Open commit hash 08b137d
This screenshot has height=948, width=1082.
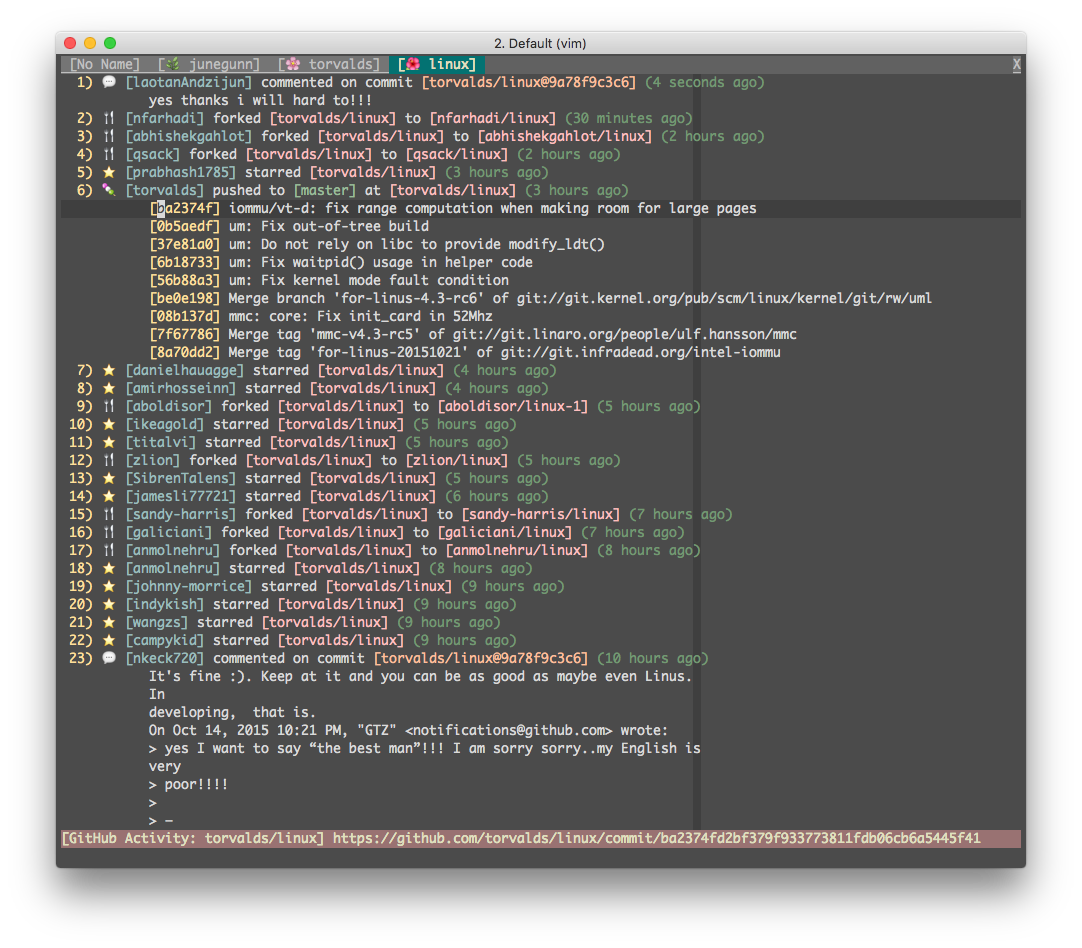point(185,316)
